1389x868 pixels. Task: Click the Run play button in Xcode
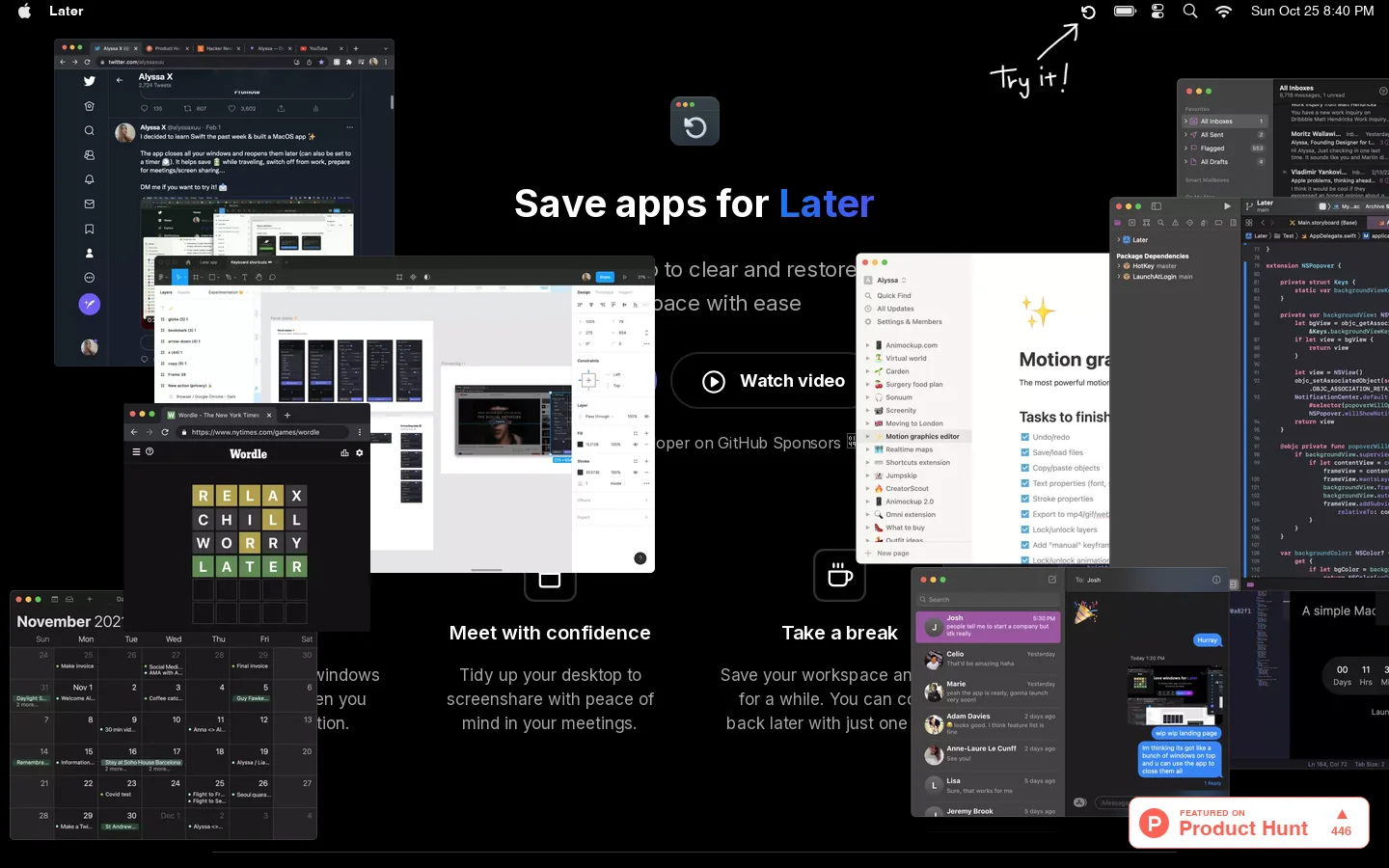coord(1227,205)
